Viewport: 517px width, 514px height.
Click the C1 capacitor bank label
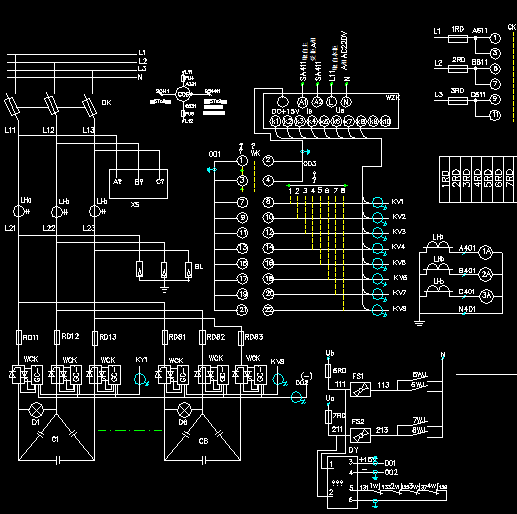pyautogui.click(x=55, y=439)
